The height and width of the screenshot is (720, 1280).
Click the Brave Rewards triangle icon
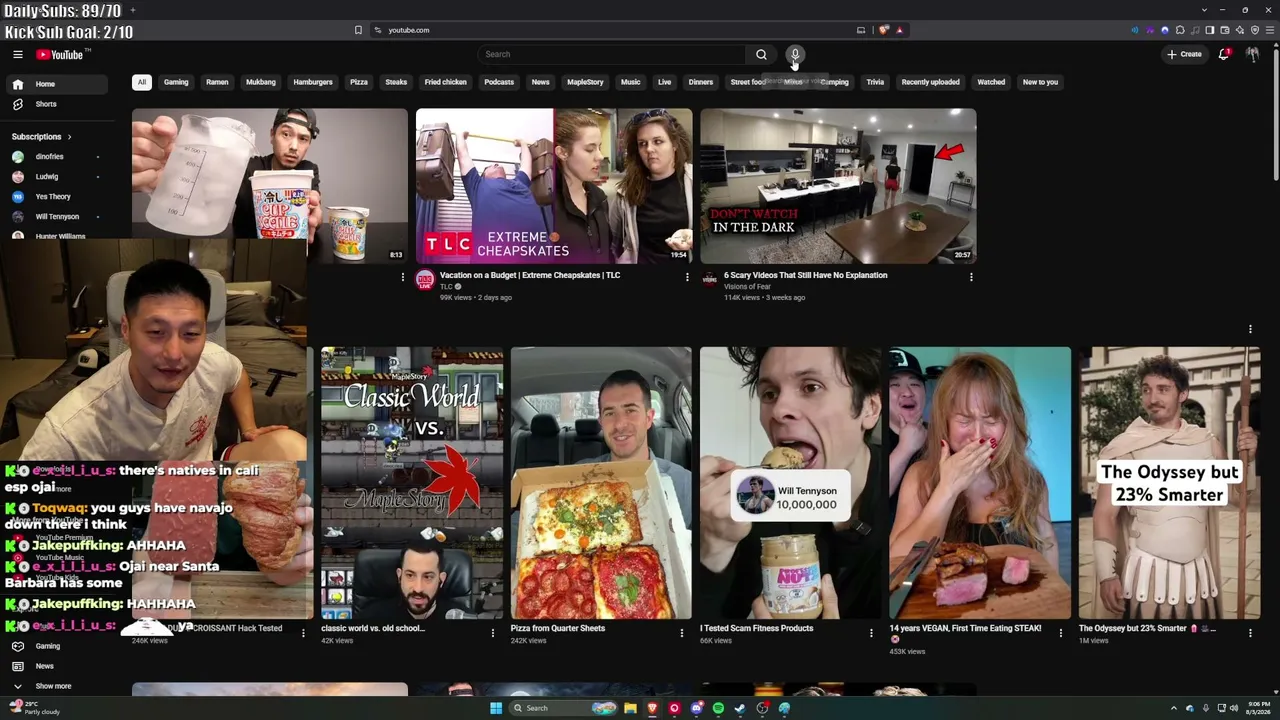[899, 30]
